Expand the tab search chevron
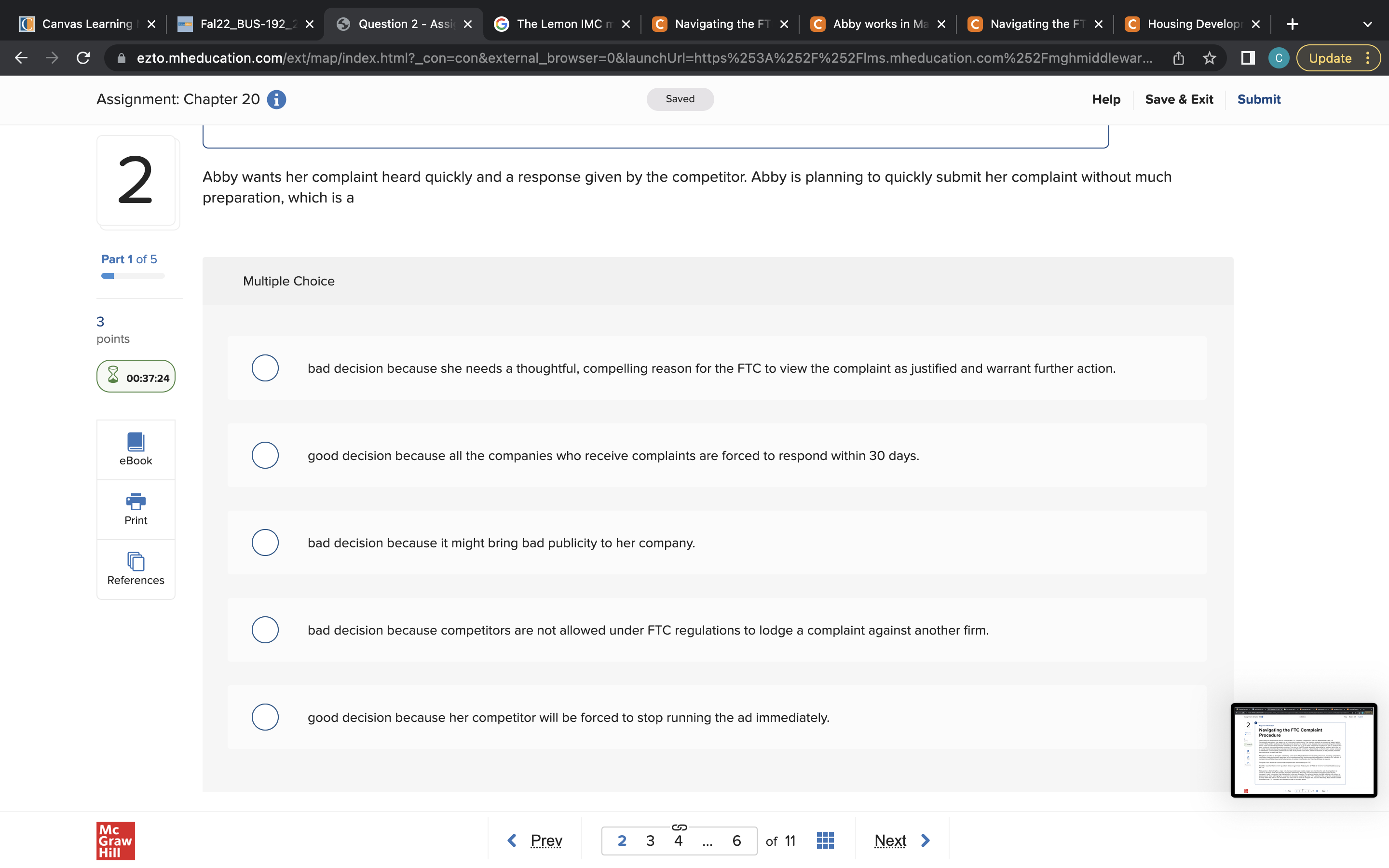The width and height of the screenshot is (1389, 868). (1367, 24)
